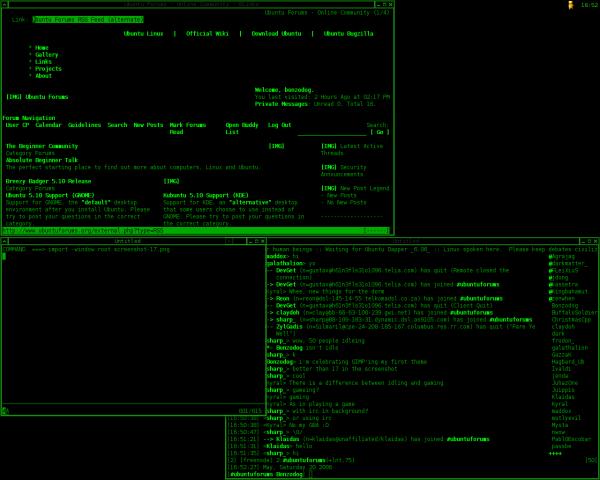Click the 001/015 position indicator in the editor
Viewport: 600px width, 480px height.
coord(250,411)
